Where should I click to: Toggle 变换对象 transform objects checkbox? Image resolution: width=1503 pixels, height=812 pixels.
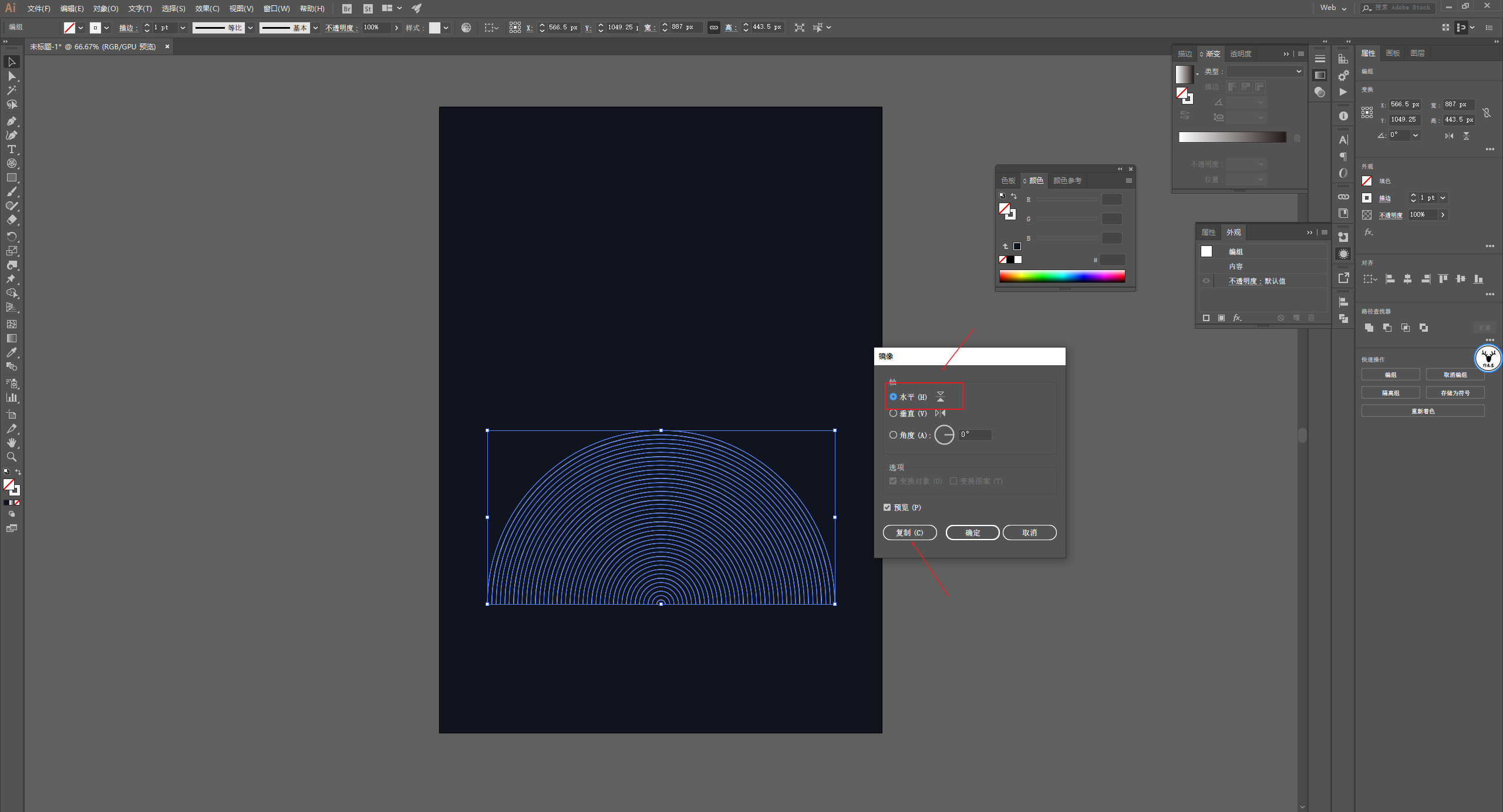tap(892, 480)
